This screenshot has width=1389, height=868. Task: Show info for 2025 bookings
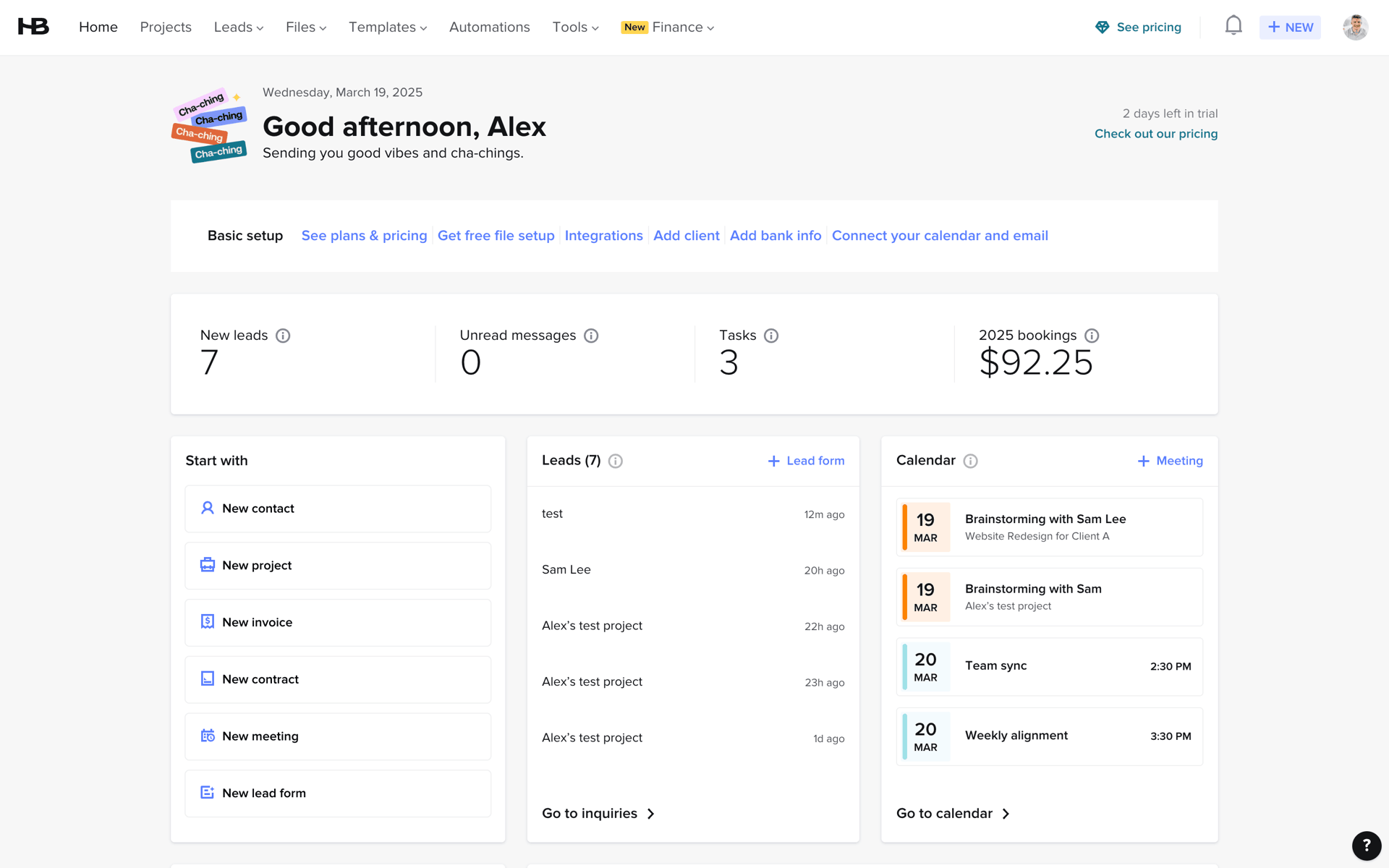click(1092, 336)
